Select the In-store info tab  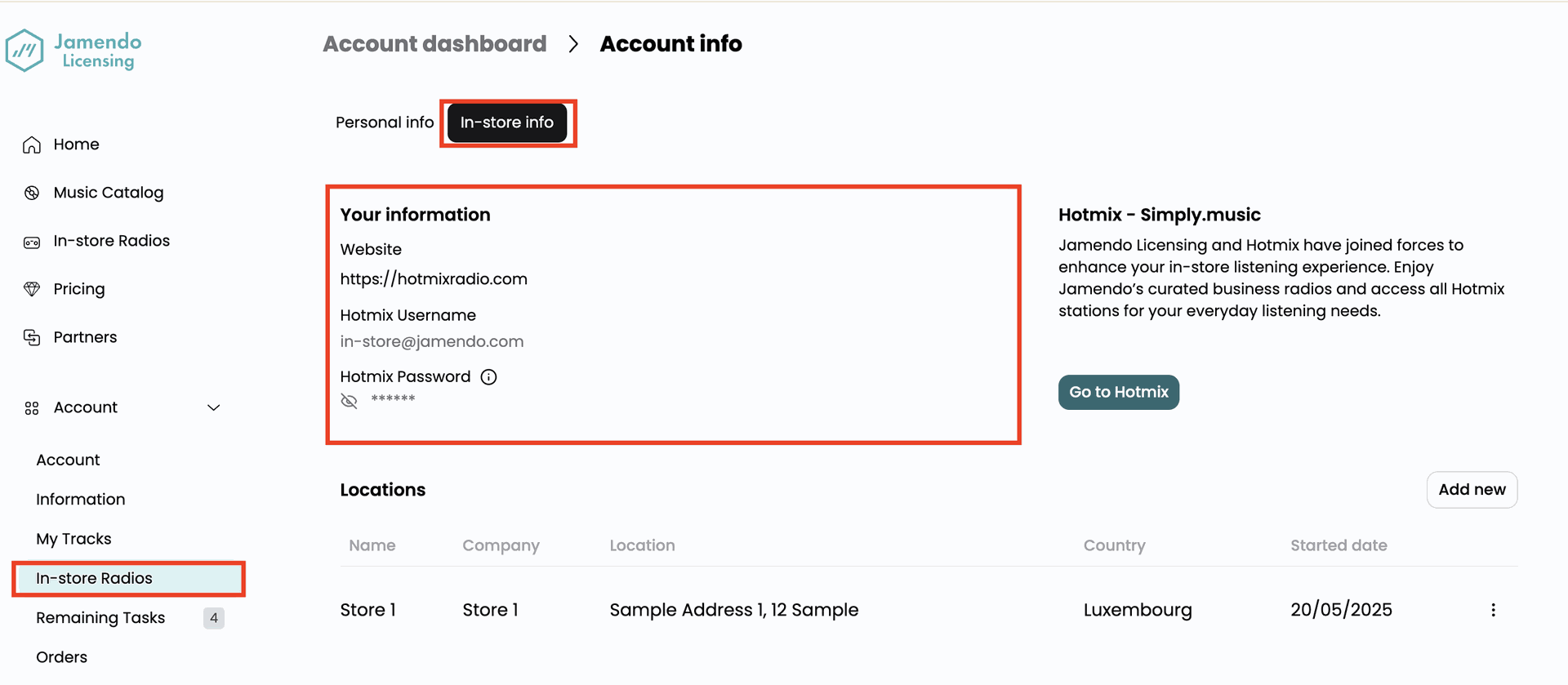coord(506,122)
